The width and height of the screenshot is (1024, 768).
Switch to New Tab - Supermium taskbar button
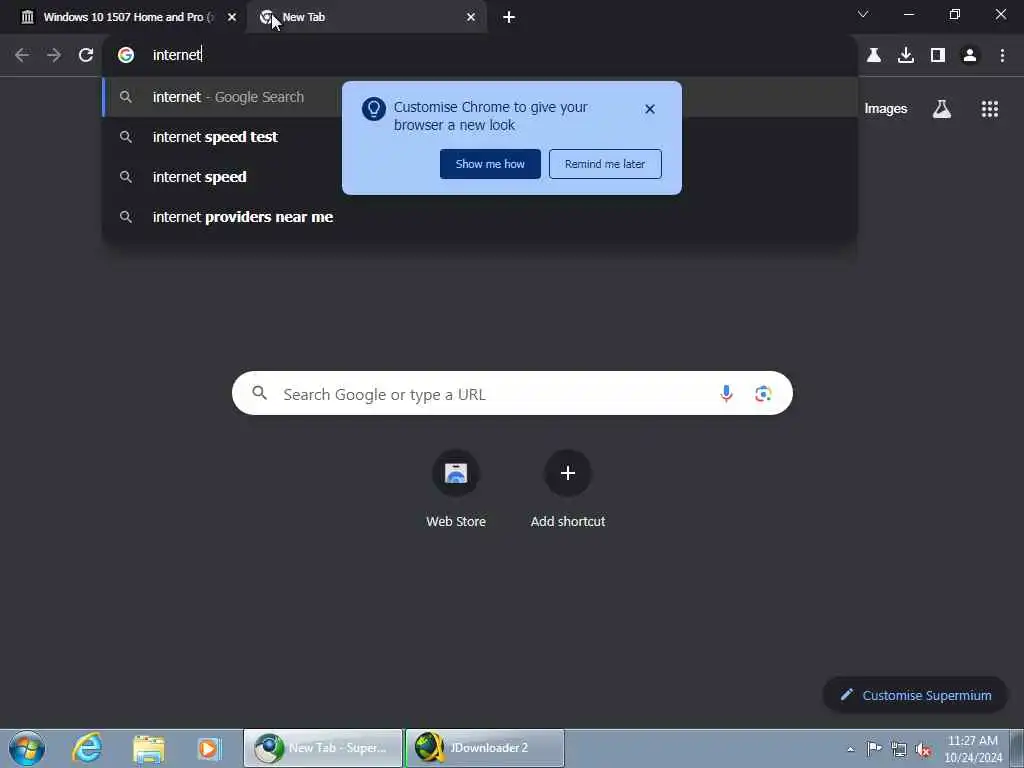point(323,748)
